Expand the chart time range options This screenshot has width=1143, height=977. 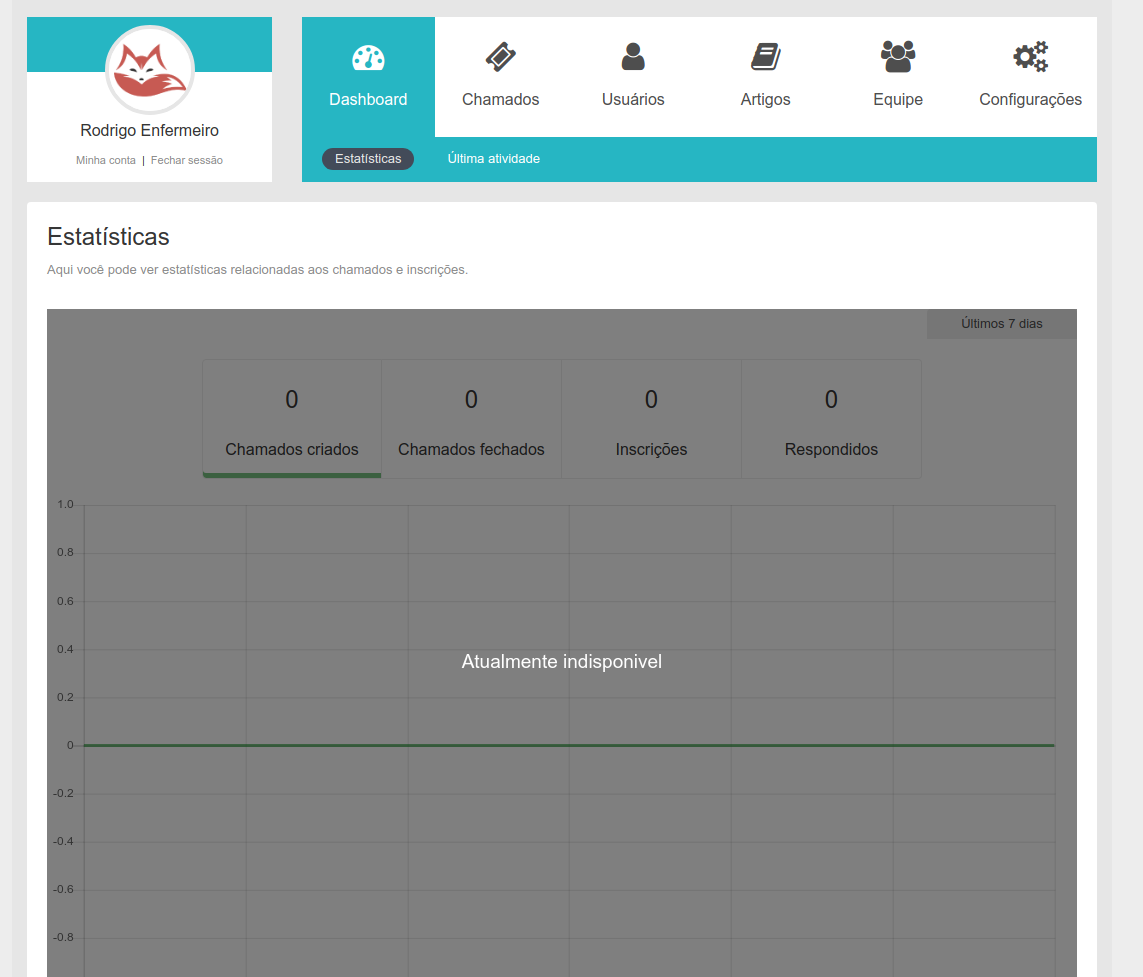(1001, 323)
